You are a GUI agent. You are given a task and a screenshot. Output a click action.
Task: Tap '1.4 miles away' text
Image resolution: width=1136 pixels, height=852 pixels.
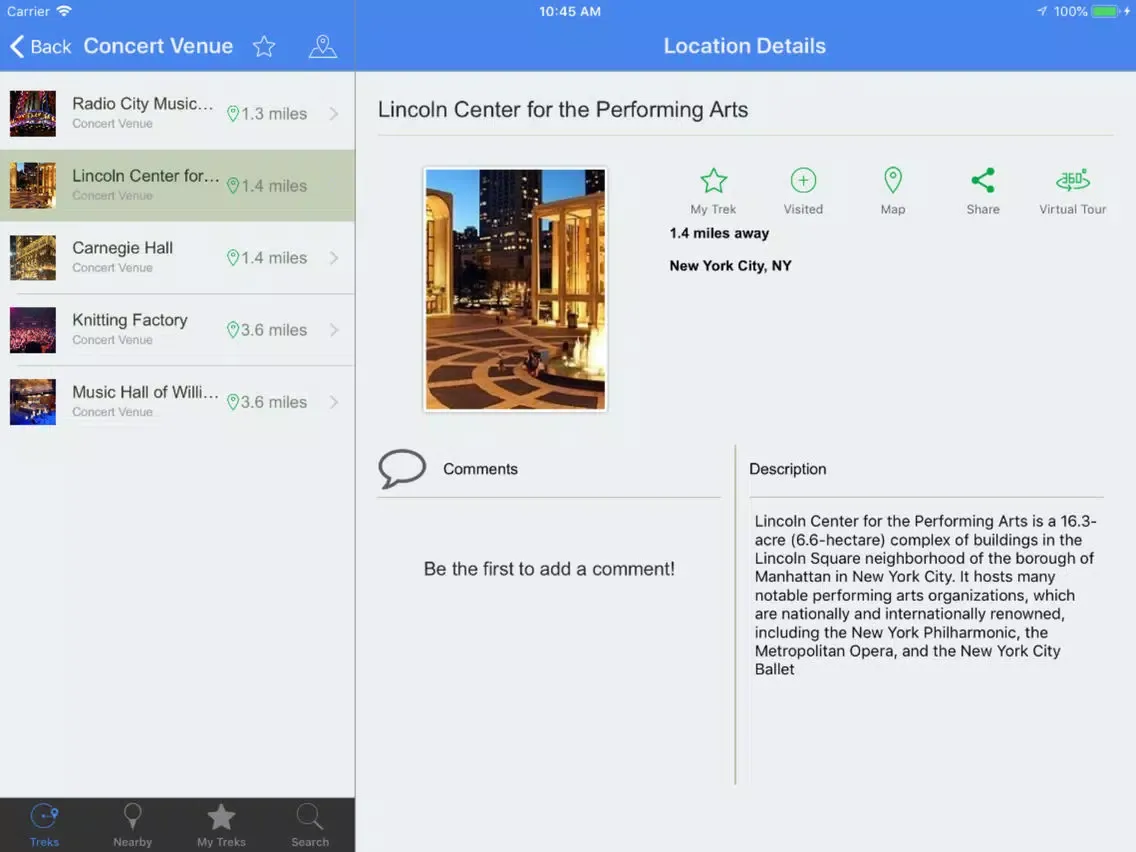719,233
